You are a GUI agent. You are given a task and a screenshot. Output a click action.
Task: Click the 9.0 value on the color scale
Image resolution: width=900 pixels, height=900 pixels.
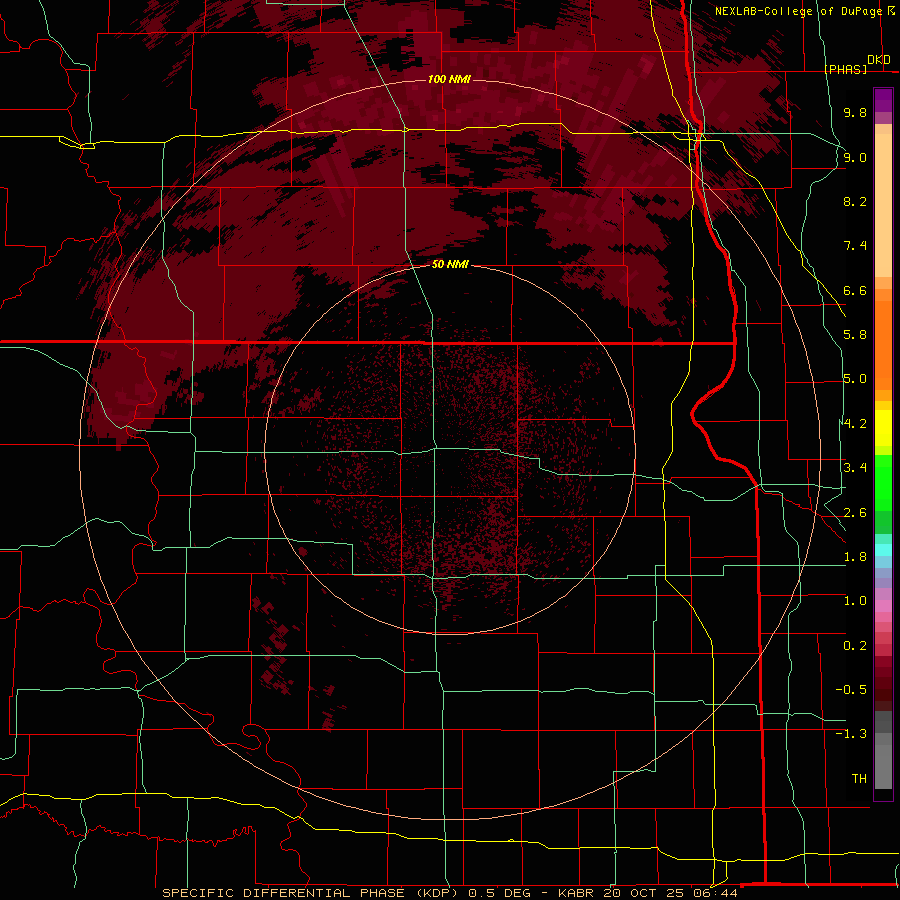click(855, 157)
